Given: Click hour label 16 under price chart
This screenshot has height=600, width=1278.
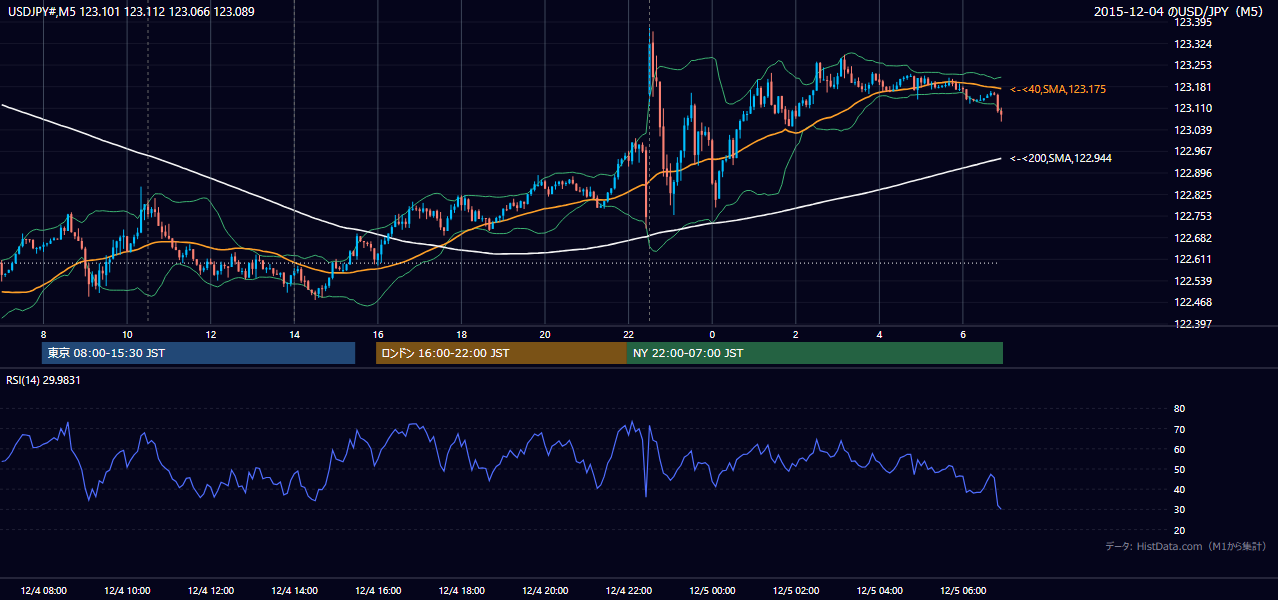Looking at the screenshot, I should [x=377, y=334].
